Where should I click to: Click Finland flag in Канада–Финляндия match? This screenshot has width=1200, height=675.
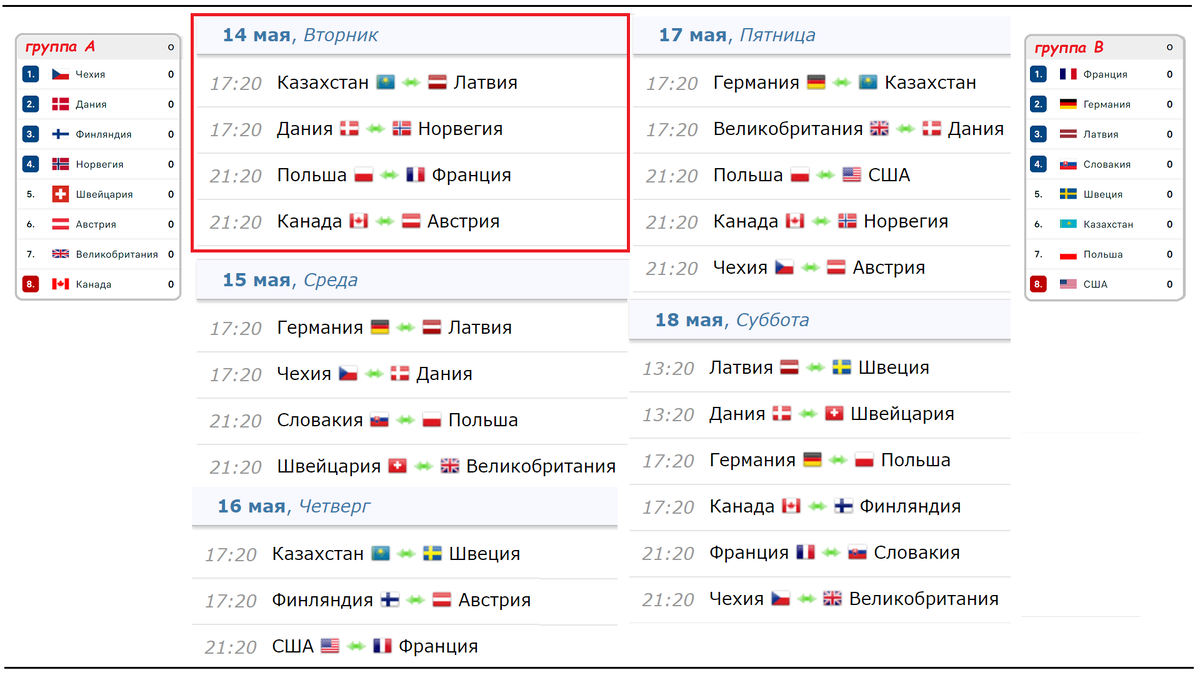844,506
